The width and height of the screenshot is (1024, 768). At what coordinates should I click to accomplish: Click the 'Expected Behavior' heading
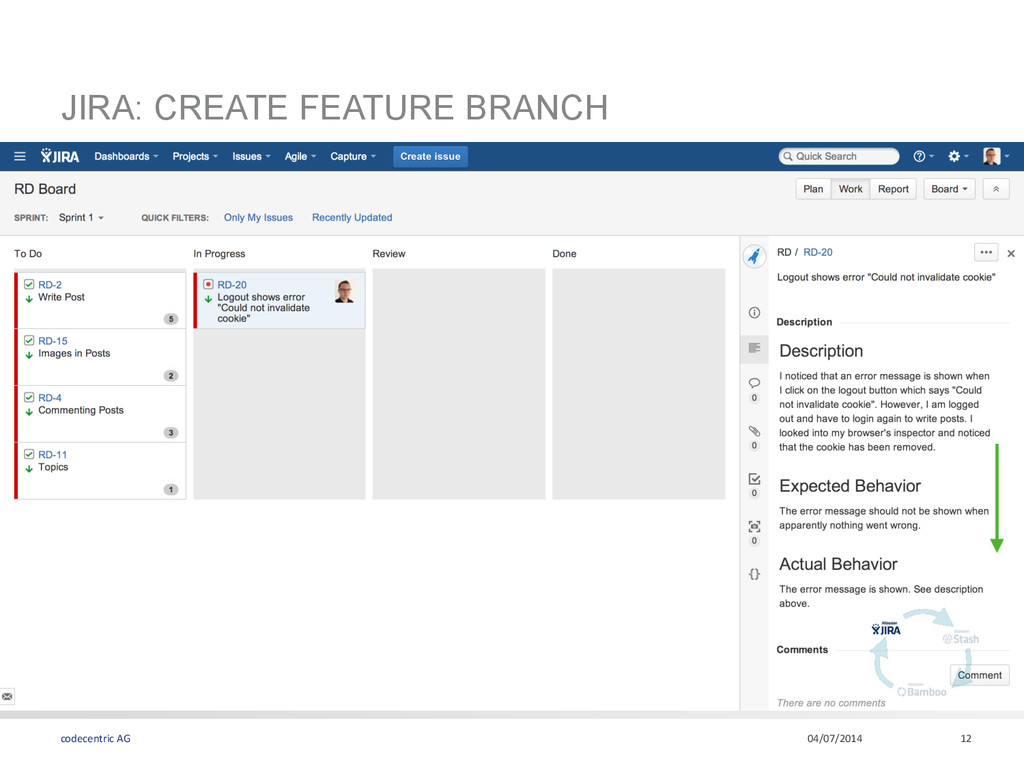(850, 486)
